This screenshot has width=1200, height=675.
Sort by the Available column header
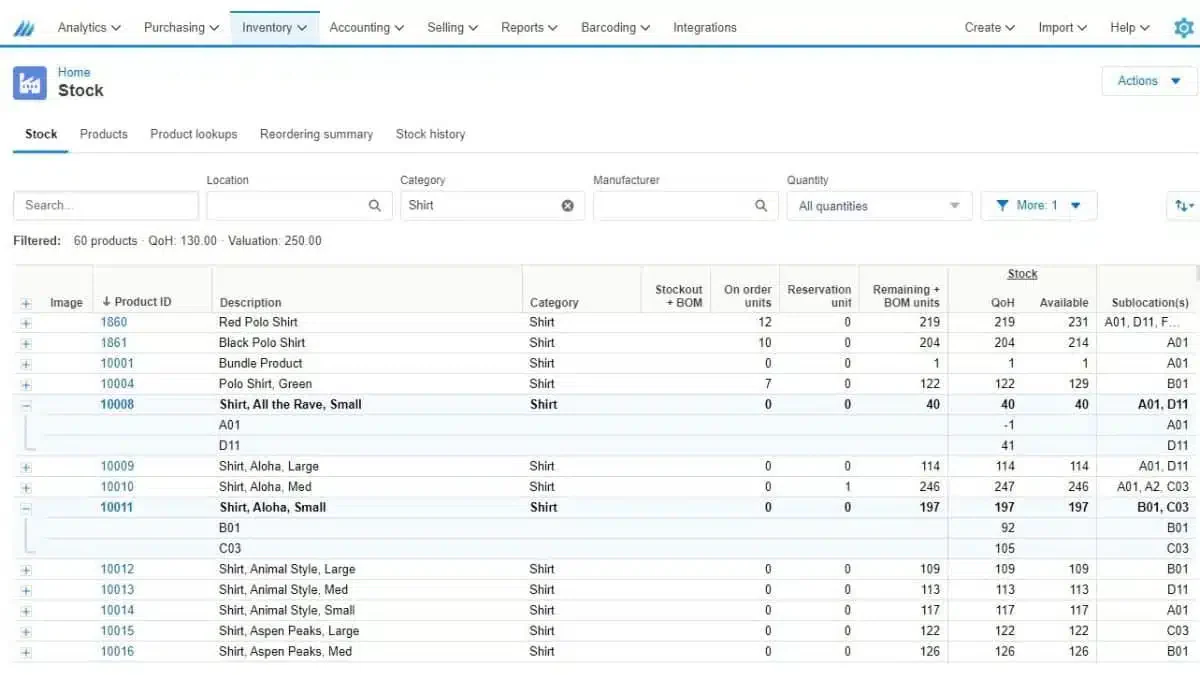tap(1064, 303)
